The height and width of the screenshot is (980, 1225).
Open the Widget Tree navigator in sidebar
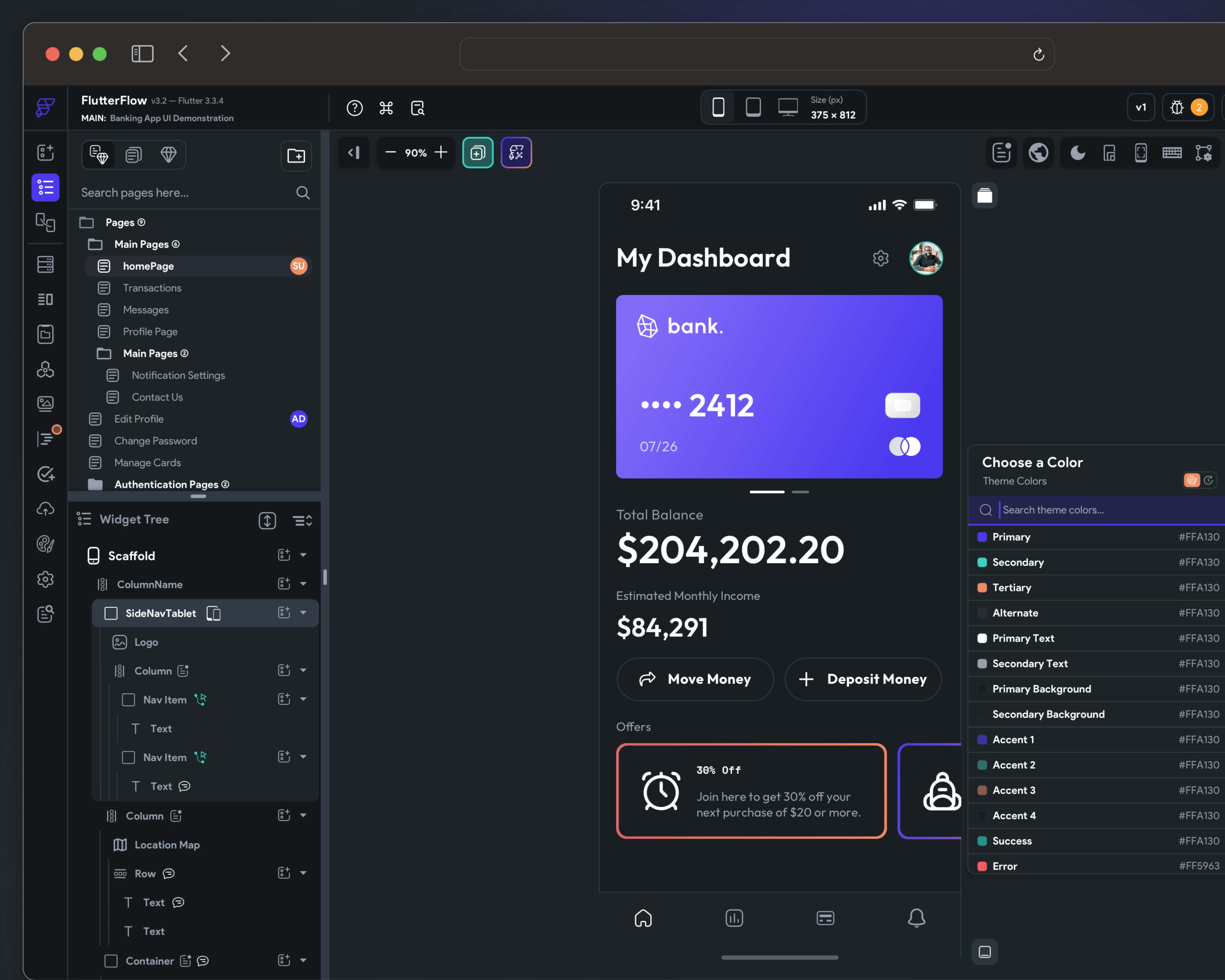(45, 188)
